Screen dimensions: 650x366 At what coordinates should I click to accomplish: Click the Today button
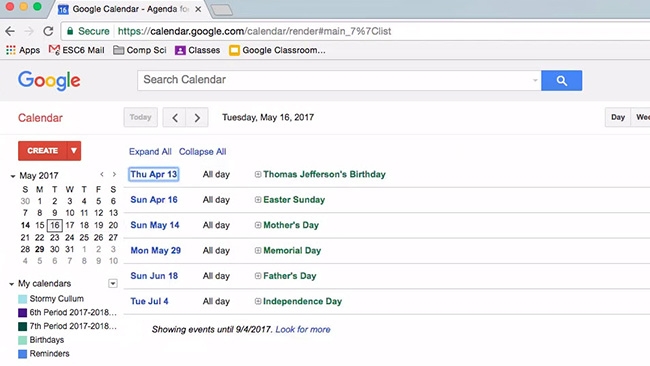141,117
